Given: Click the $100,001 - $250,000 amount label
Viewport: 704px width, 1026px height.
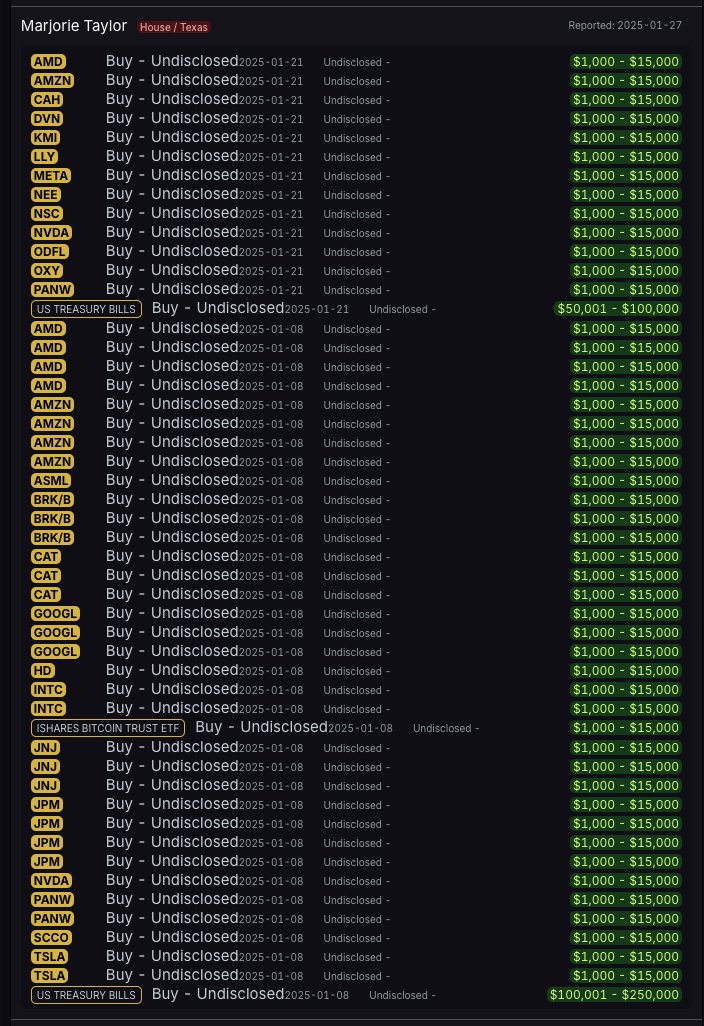Looking at the screenshot, I should pyautogui.click(x=614, y=994).
